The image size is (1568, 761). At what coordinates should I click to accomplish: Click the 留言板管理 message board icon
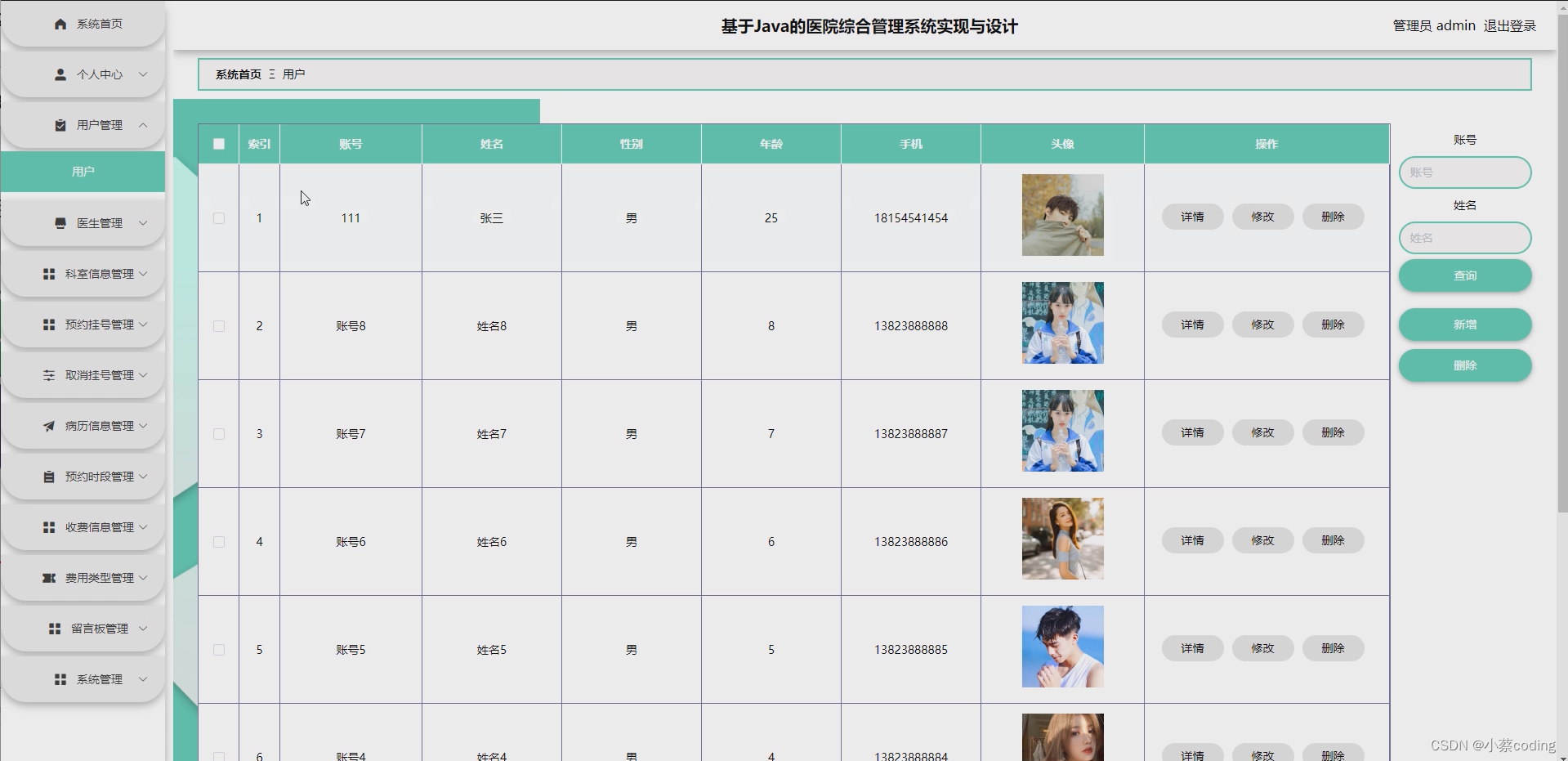54,628
